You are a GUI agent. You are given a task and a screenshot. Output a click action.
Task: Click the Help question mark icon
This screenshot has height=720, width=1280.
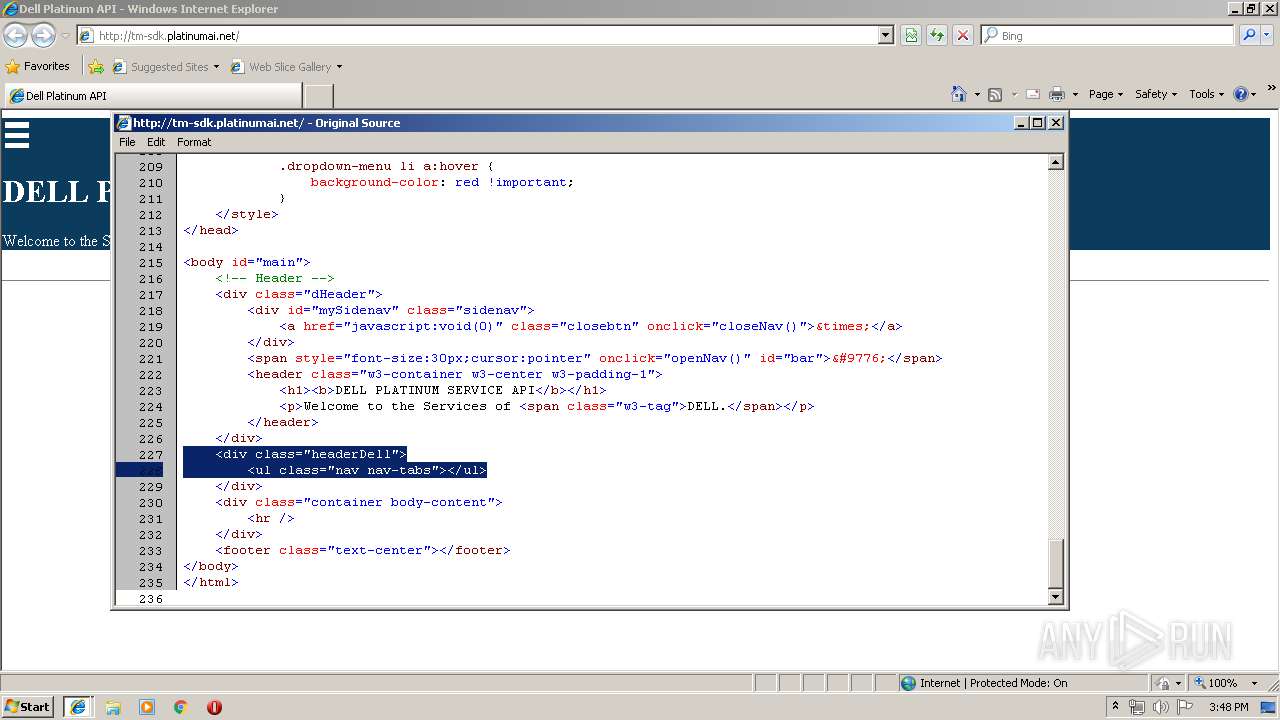pos(1241,94)
